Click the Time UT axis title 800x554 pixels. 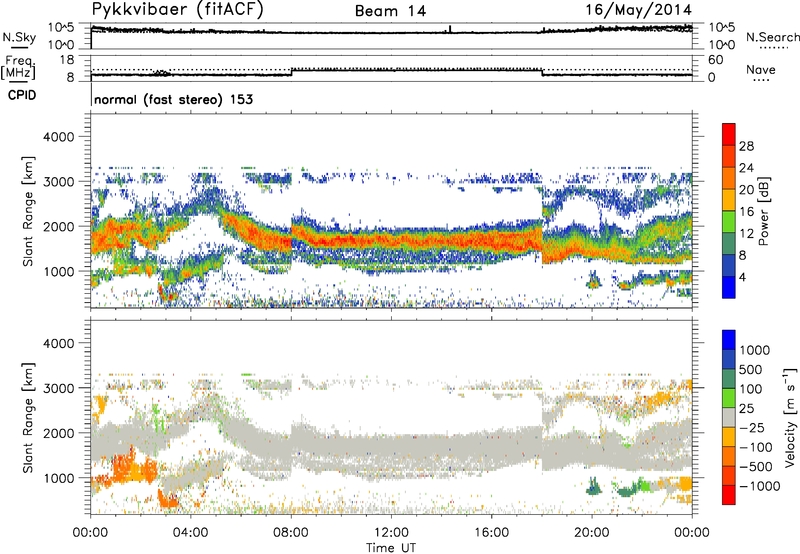tap(391, 548)
